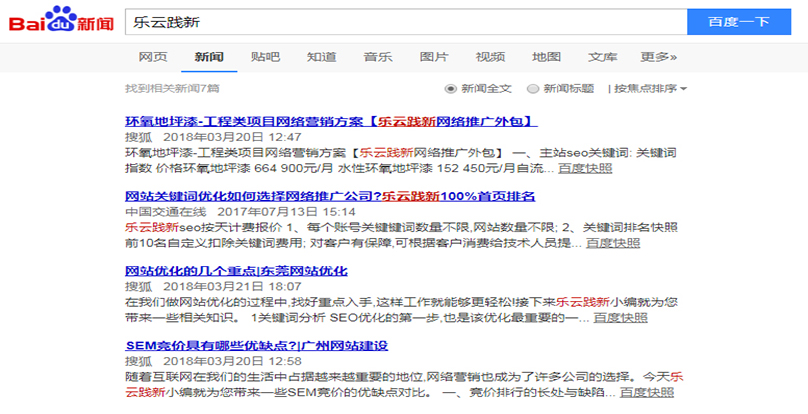Select the 新闻标题 radio button
The height and width of the screenshot is (414, 808).
[533, 89]
